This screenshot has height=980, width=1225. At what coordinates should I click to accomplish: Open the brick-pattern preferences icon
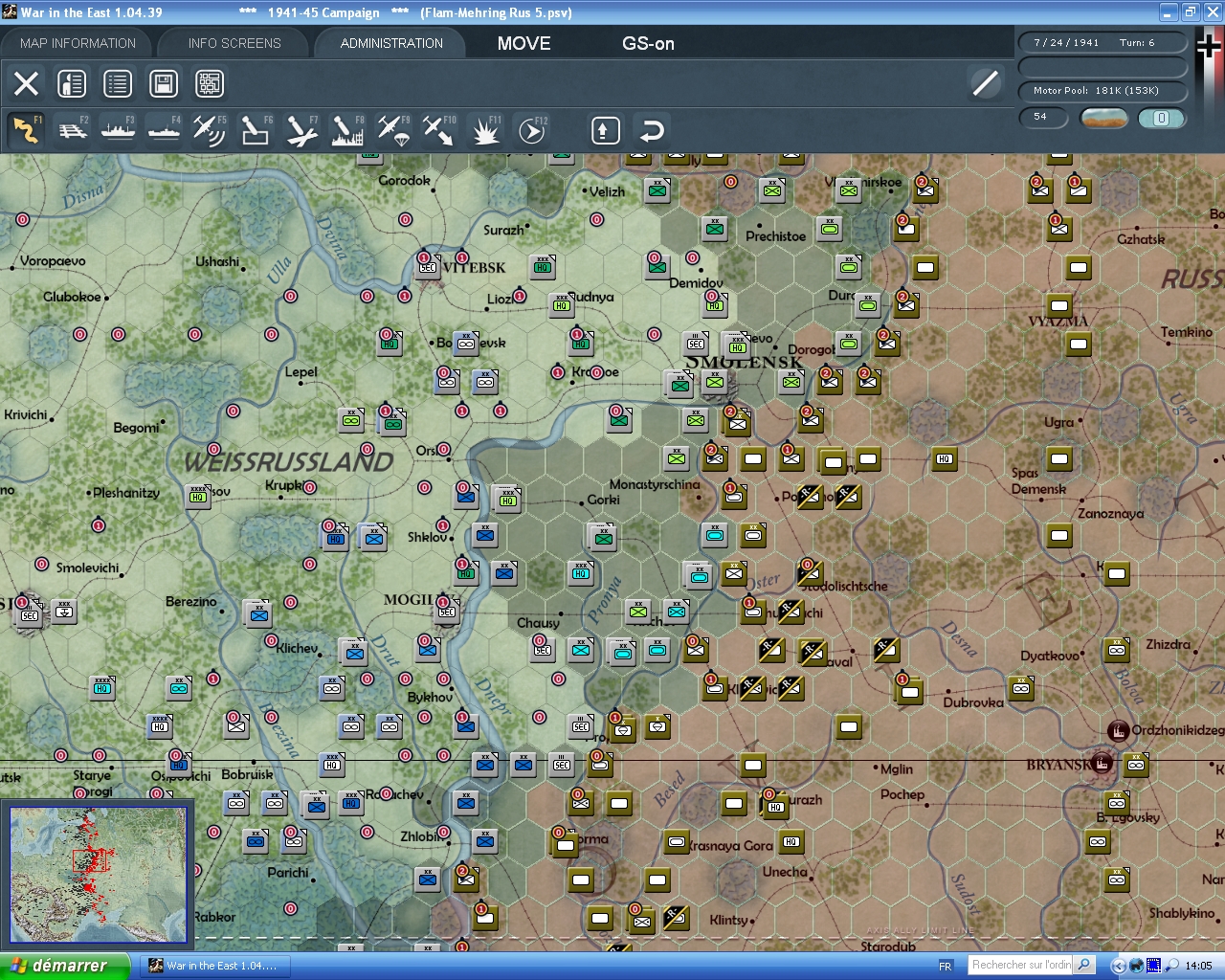click(210, 83)
